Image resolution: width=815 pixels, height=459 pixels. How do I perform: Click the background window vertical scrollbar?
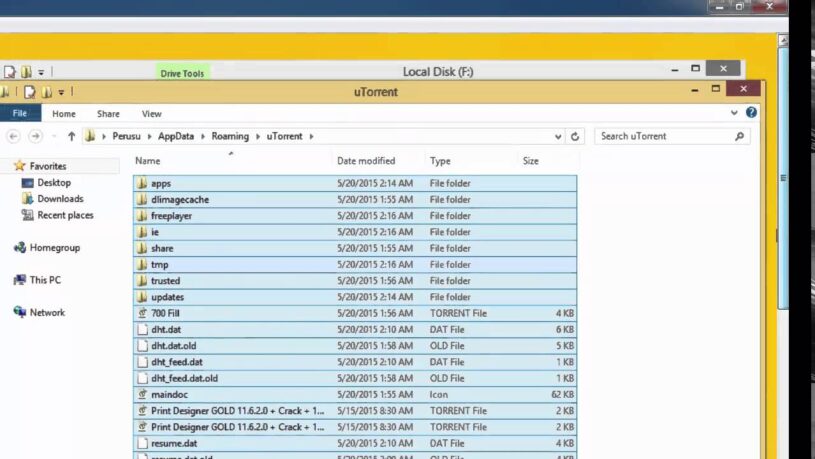coord(783,177)
